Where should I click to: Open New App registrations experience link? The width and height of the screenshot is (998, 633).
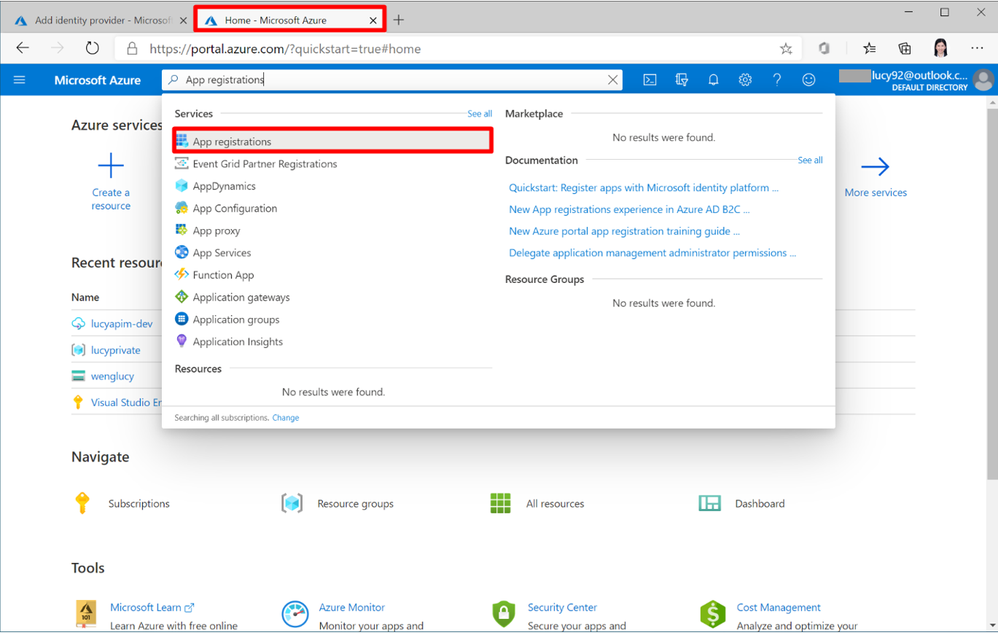click(x=629, y=209)
